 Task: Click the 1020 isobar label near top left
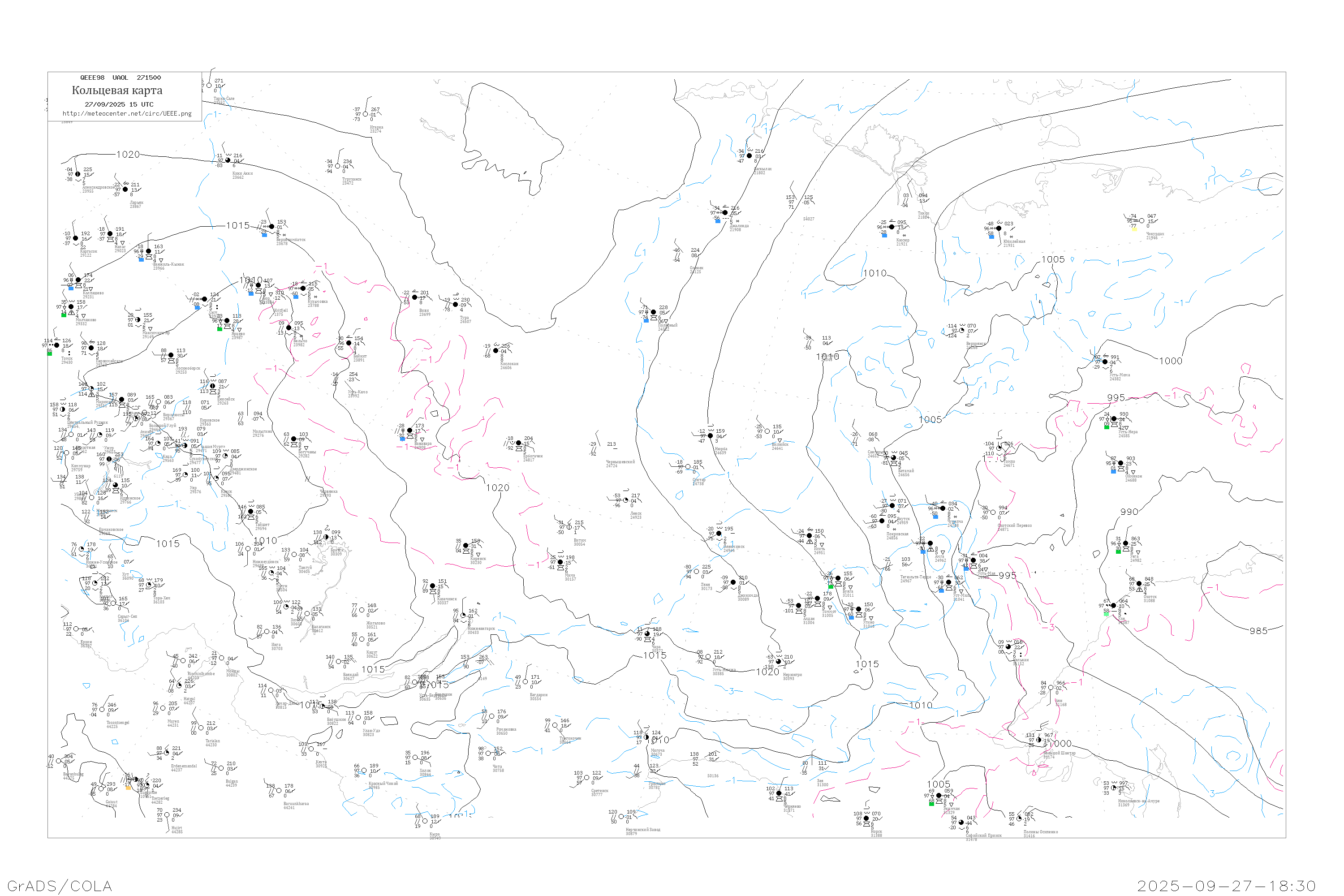[128, 155]
